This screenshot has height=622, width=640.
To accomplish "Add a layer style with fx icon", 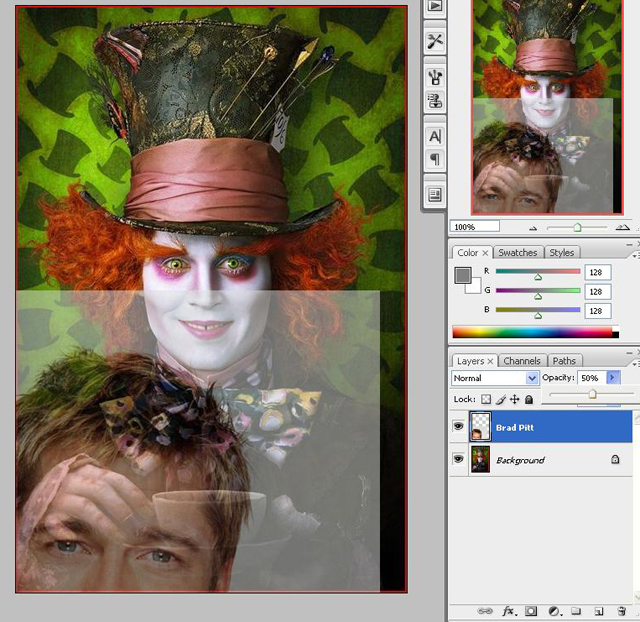I will click(x=509, y=611).
